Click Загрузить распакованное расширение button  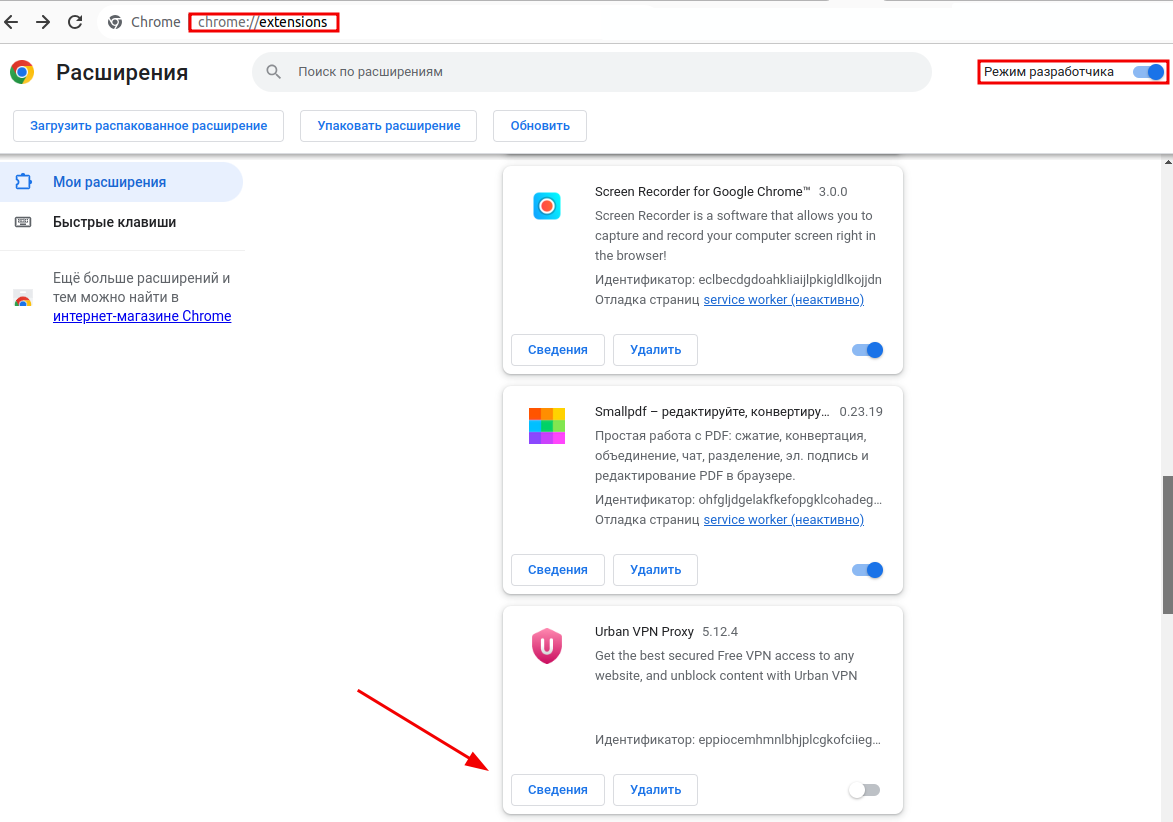148,126
